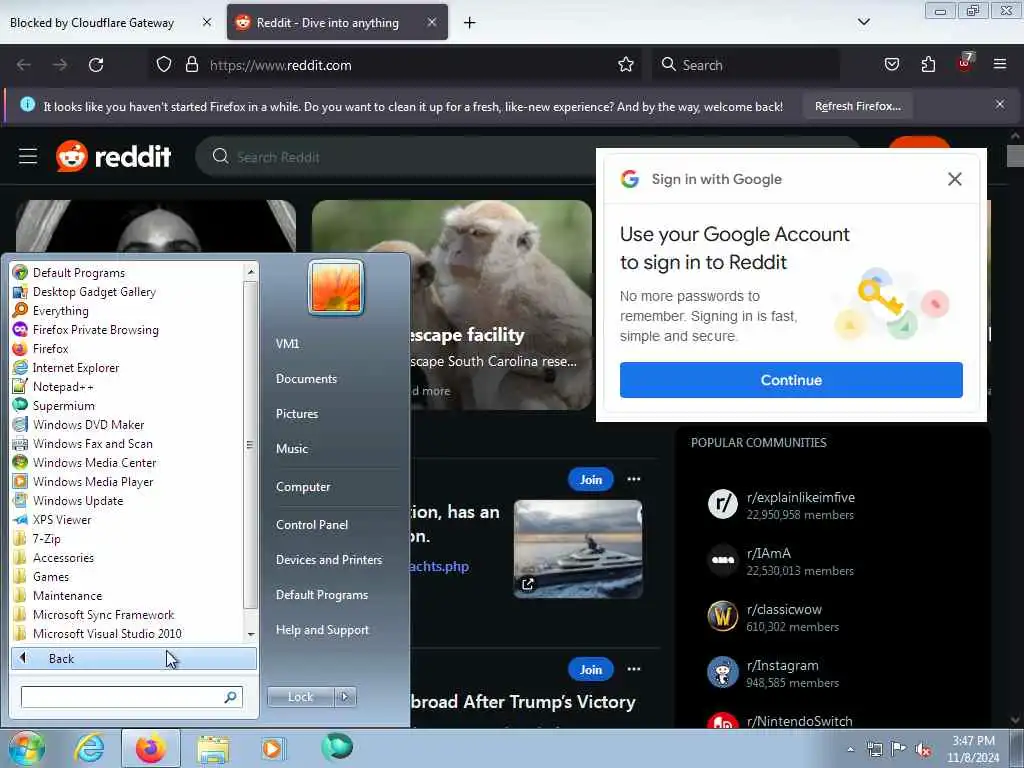Click the Firefox reload page icon

(96, 65)
